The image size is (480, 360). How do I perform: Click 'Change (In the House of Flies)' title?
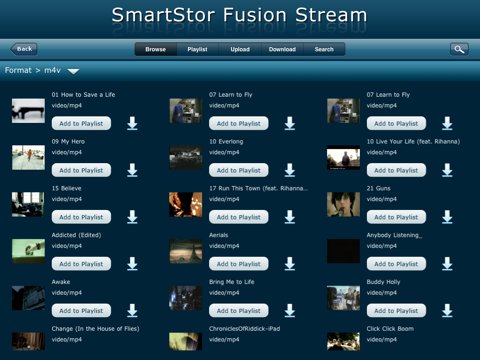click(95, 329)
